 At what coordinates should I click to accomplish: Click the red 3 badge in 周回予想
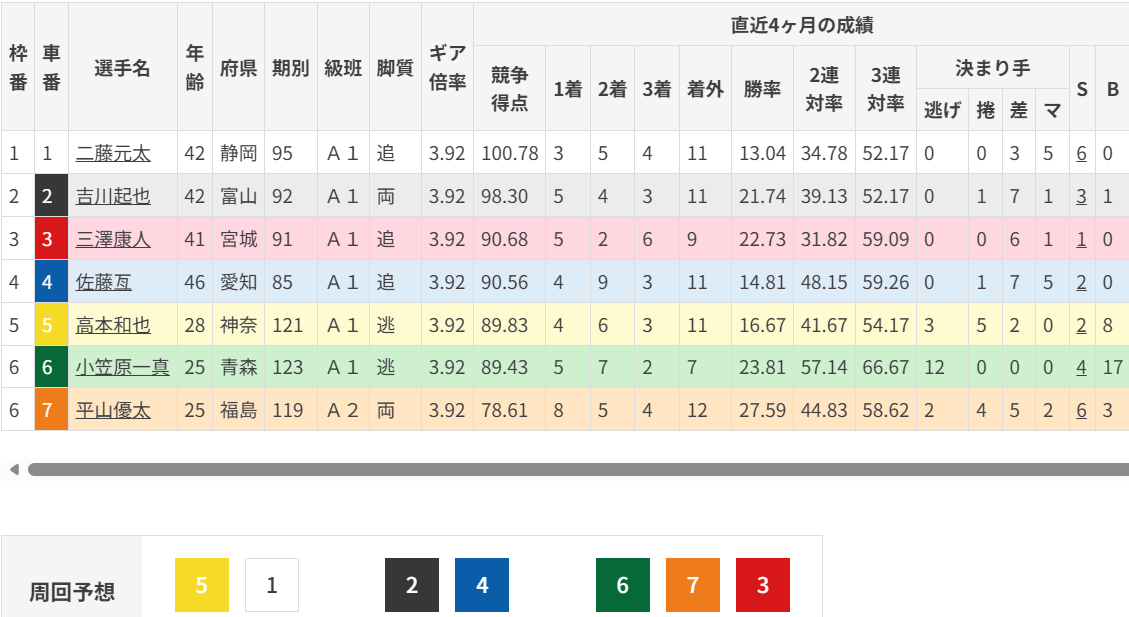(x=763, y=585)
